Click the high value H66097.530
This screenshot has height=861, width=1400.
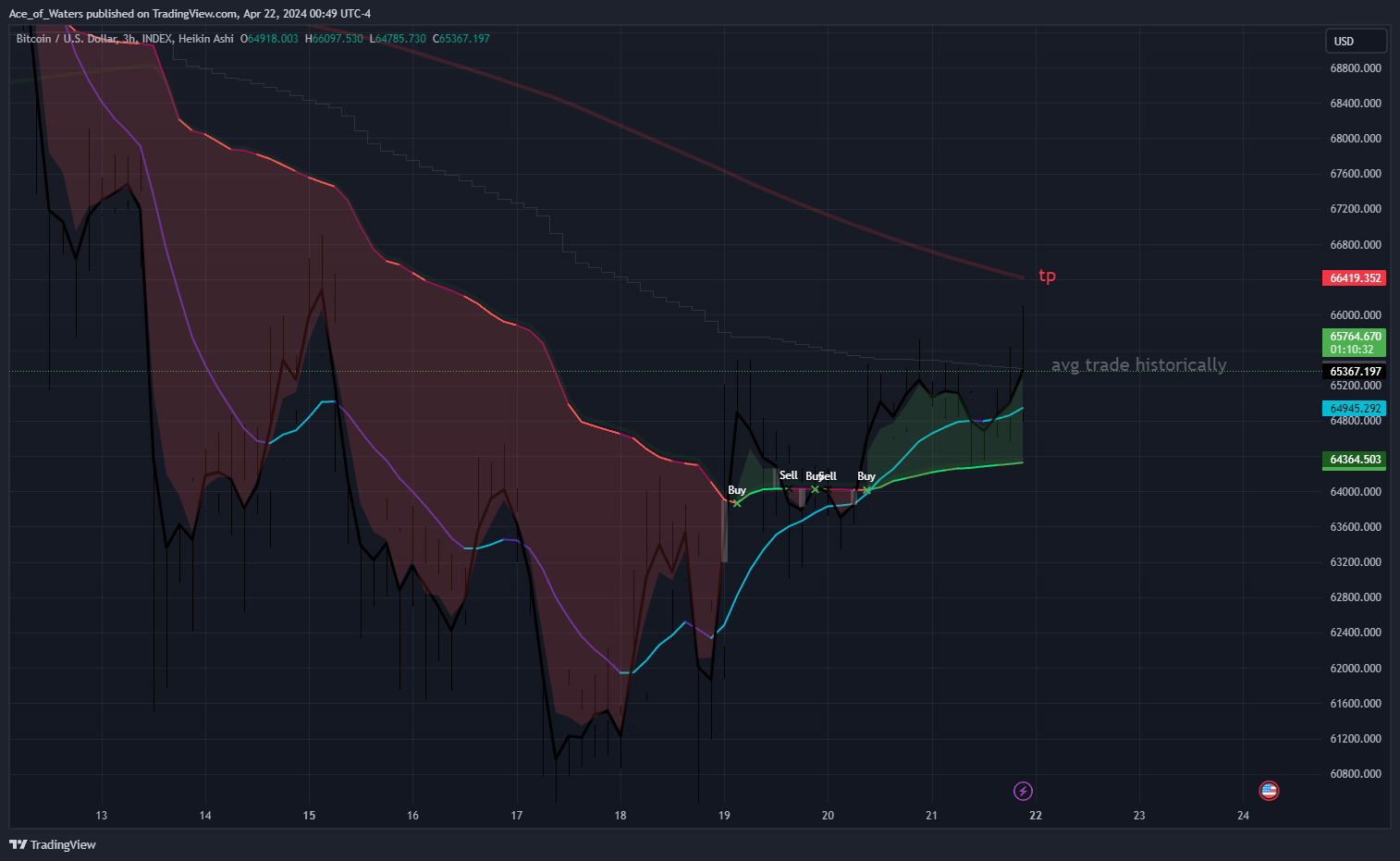334,39
